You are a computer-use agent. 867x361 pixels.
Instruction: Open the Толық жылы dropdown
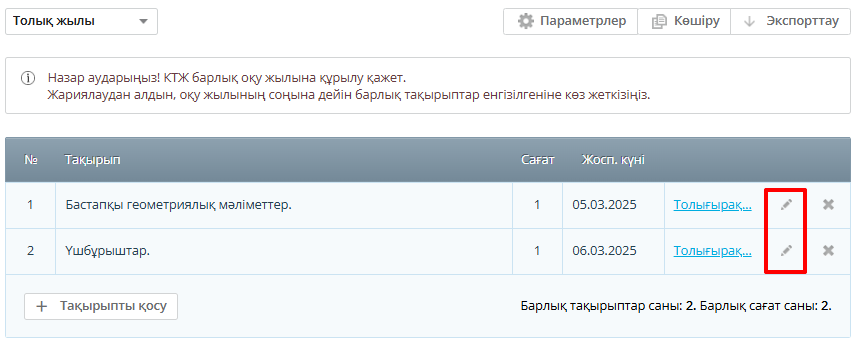coord(81,22)
